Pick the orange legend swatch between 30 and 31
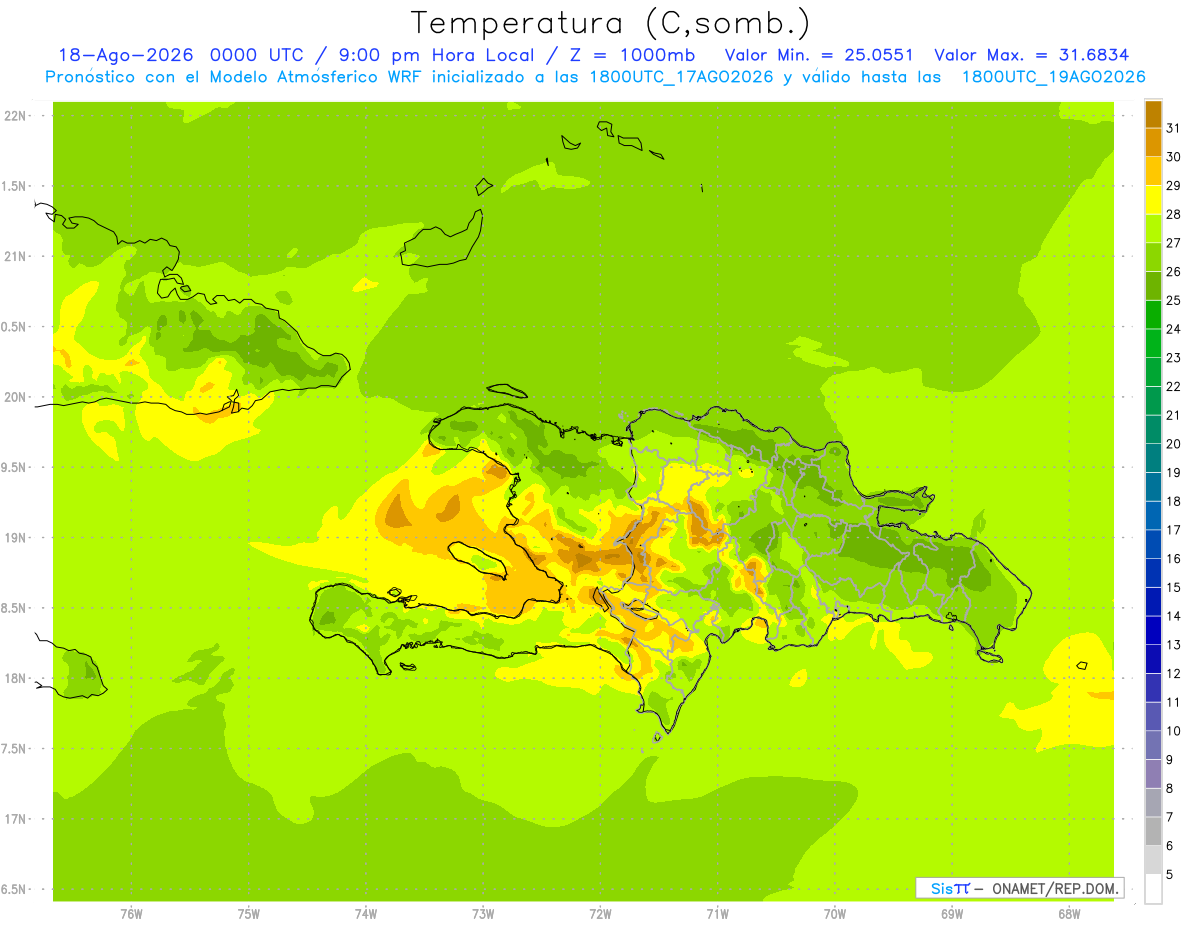 (1153, 142)
